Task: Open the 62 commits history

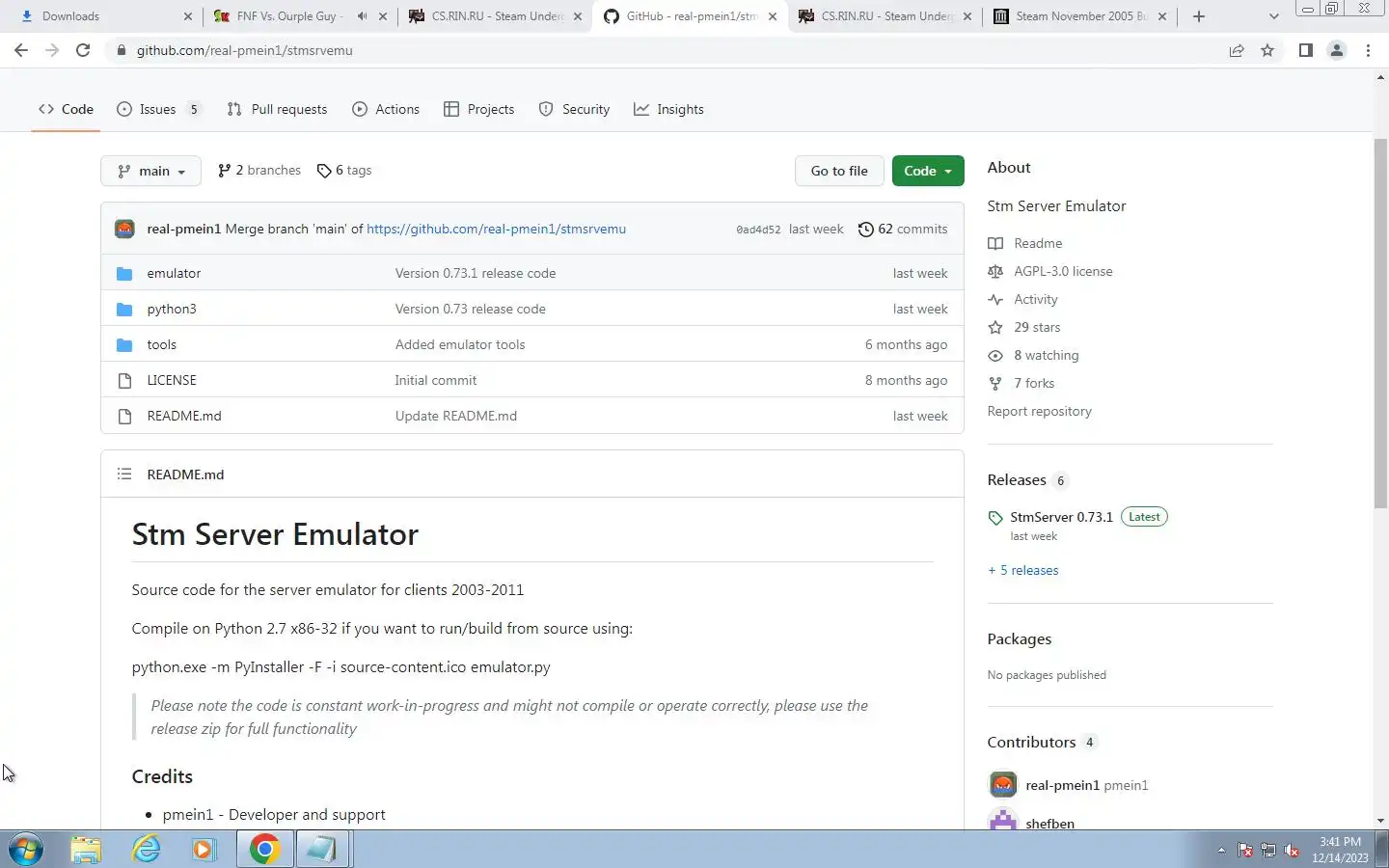Action: (903, 229)
